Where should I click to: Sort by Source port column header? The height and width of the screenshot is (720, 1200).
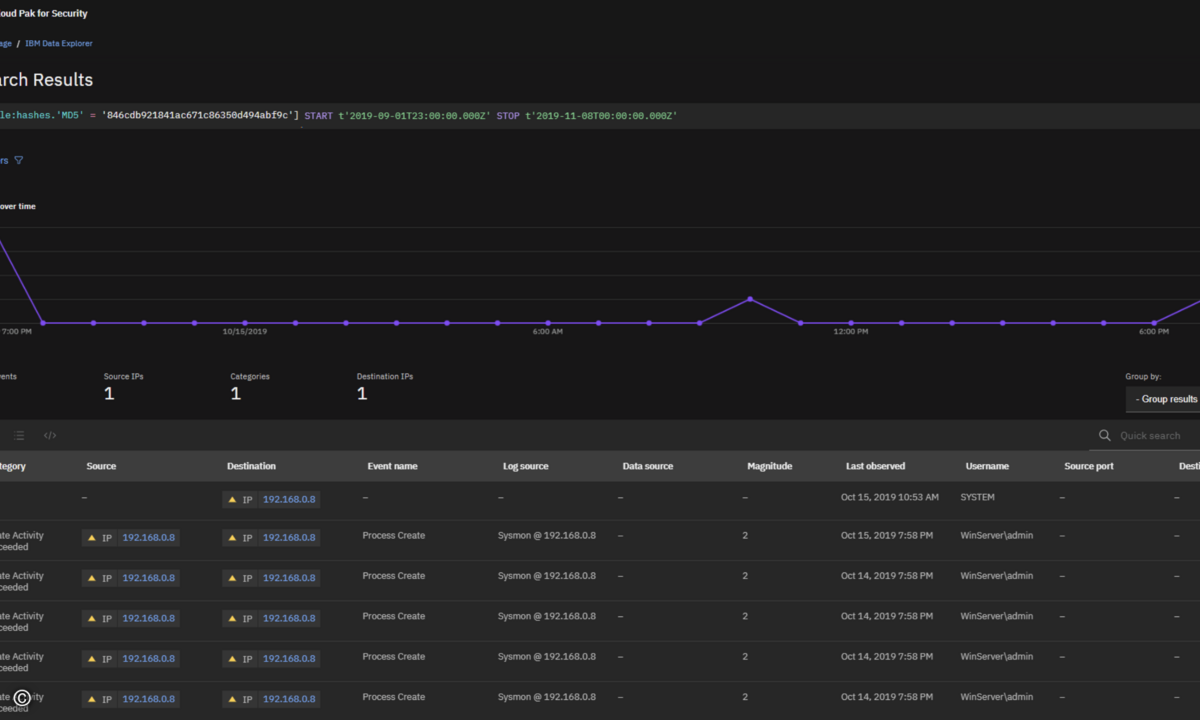tap(1089, 466)
